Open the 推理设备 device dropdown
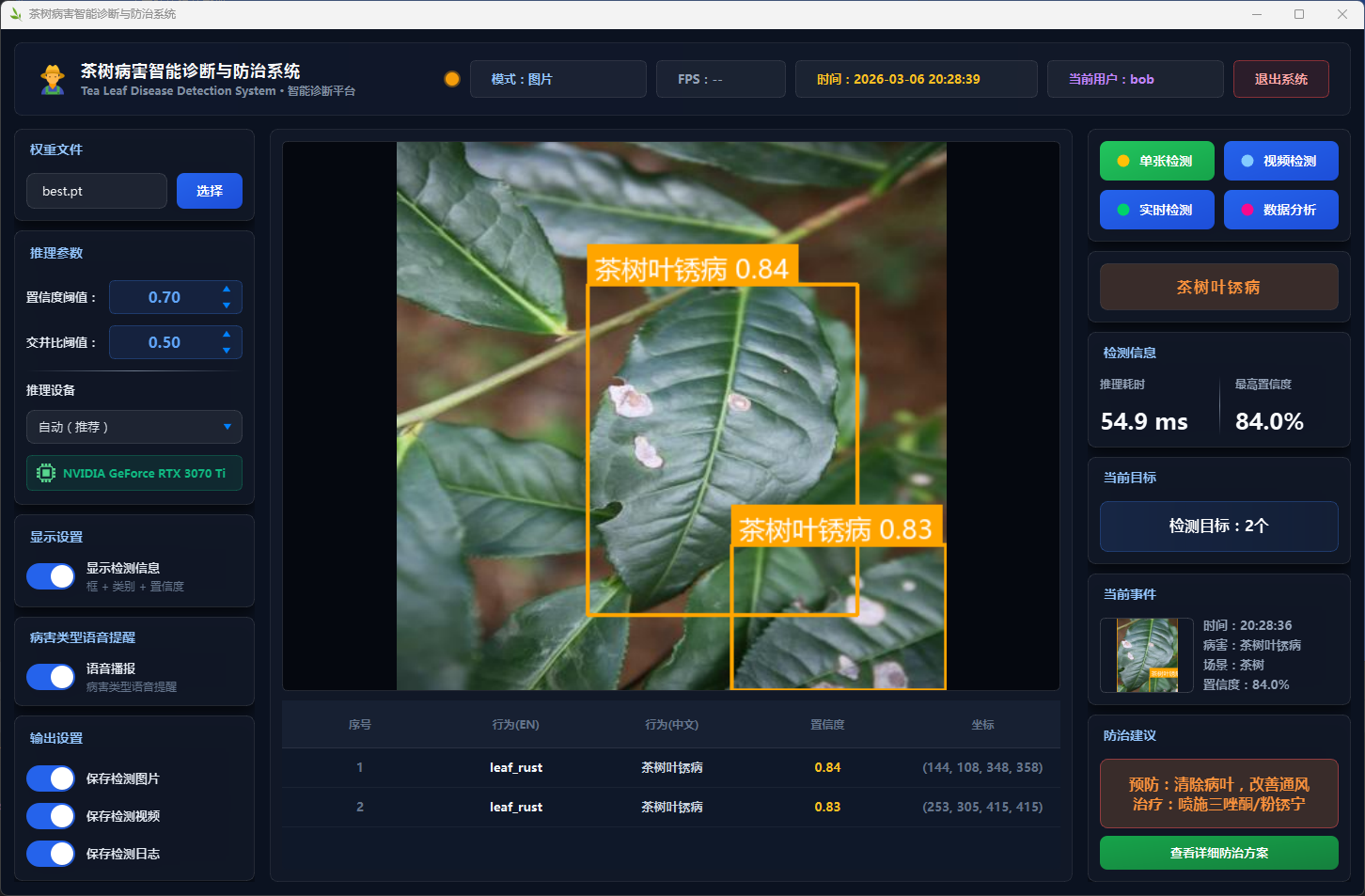Screen dimensions: 1365x896 (x=133, y=427)
